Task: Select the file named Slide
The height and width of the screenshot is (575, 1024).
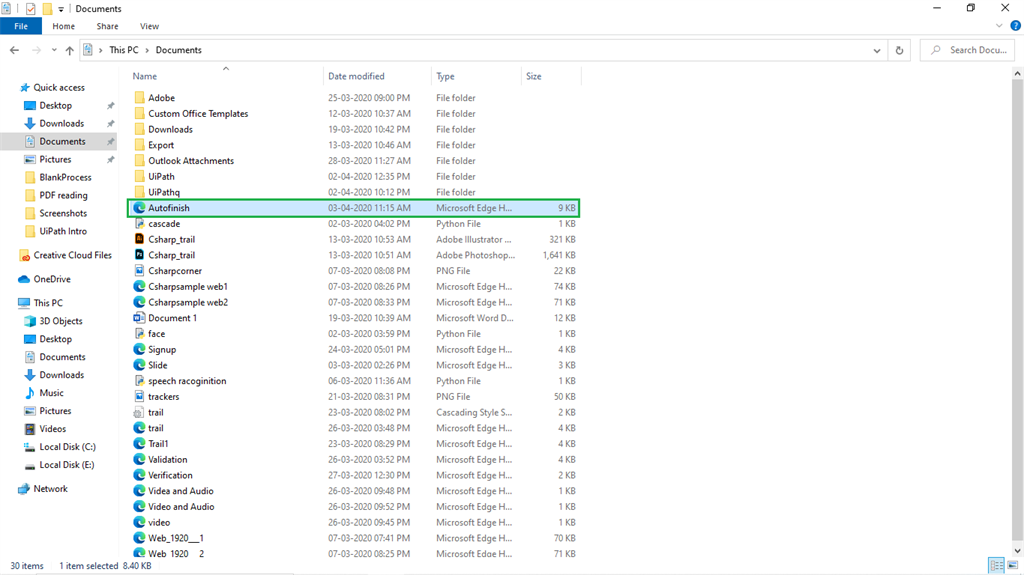Action: 157,365
